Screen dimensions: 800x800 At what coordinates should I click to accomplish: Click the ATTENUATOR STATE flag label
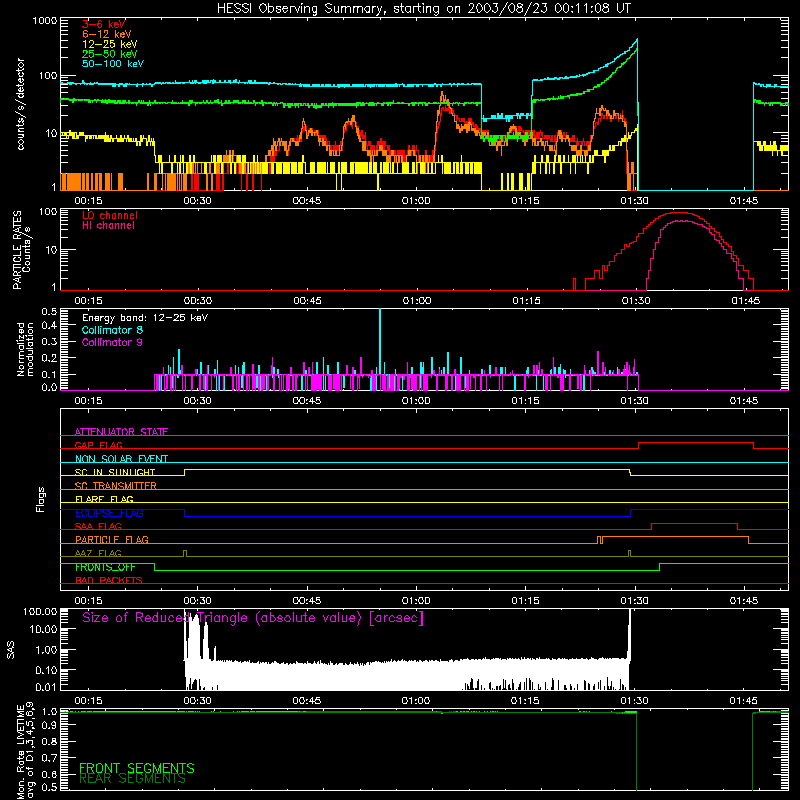(121, 432)
